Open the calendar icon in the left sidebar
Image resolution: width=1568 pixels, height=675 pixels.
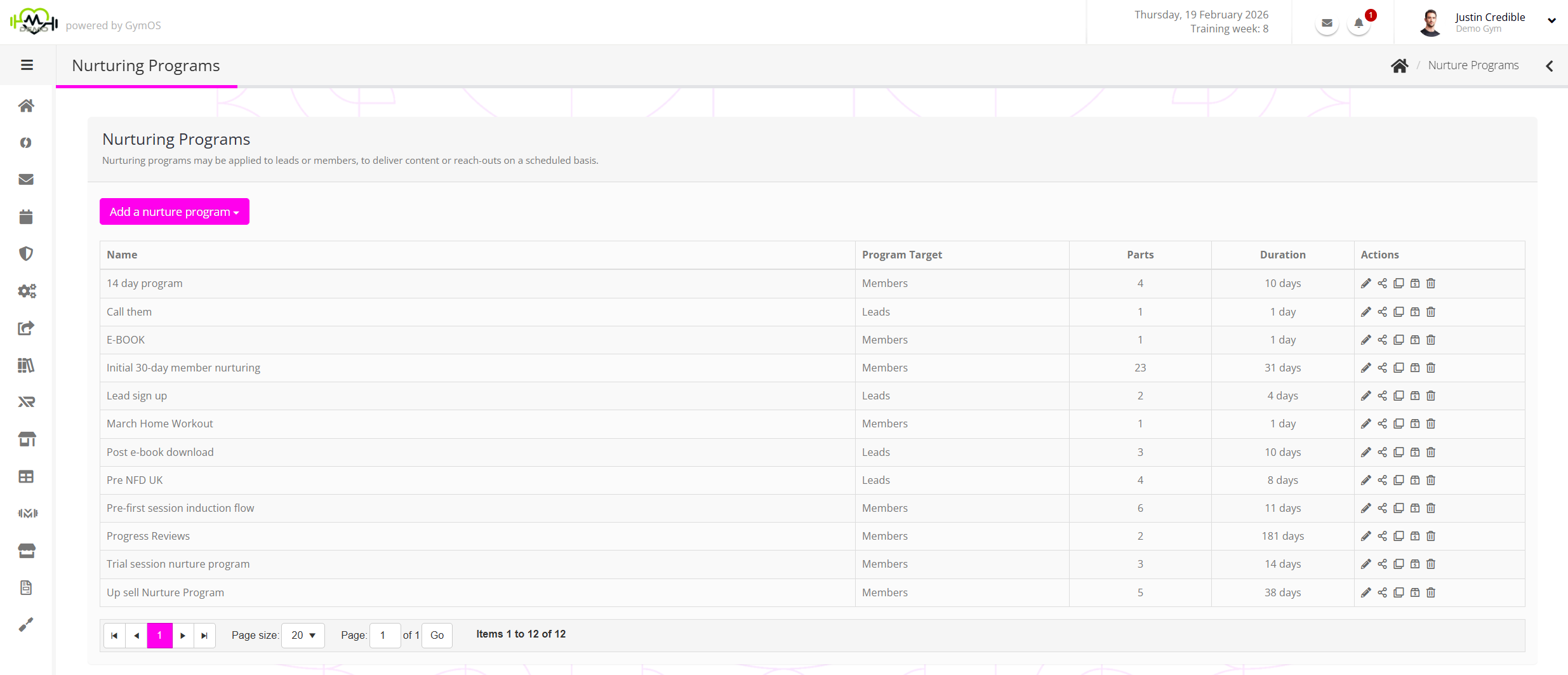[x=26, y=217]
